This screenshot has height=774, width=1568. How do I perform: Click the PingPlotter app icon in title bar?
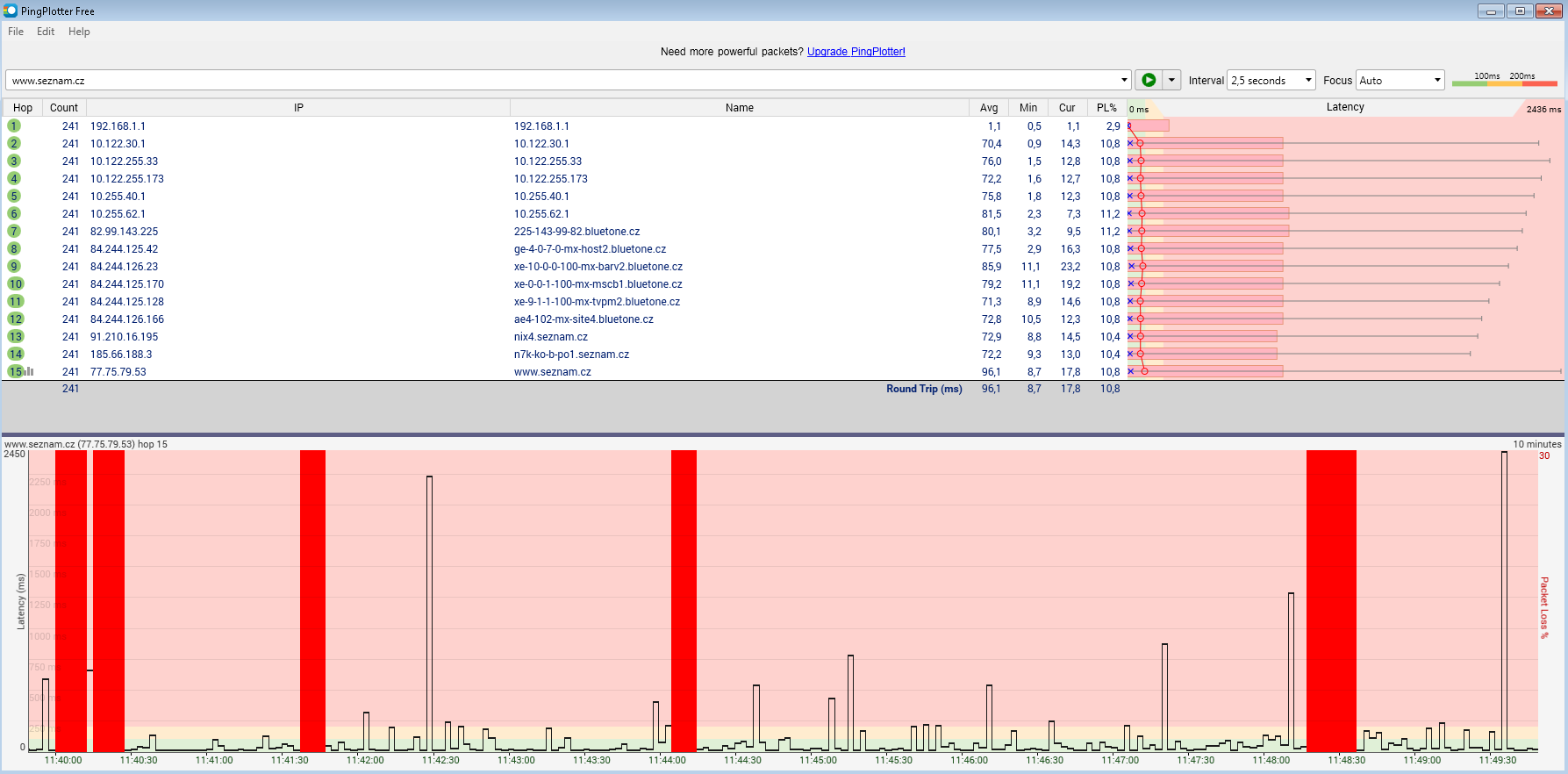(x=11, y=11)
